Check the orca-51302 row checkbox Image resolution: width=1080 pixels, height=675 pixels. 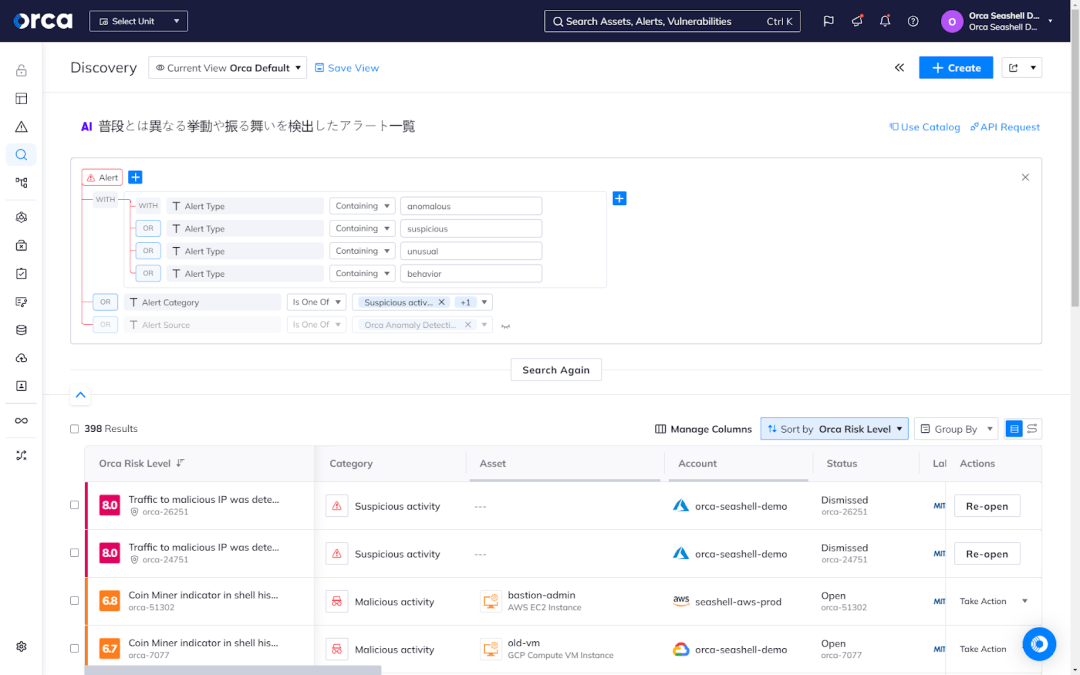click(x=74, y=601)
